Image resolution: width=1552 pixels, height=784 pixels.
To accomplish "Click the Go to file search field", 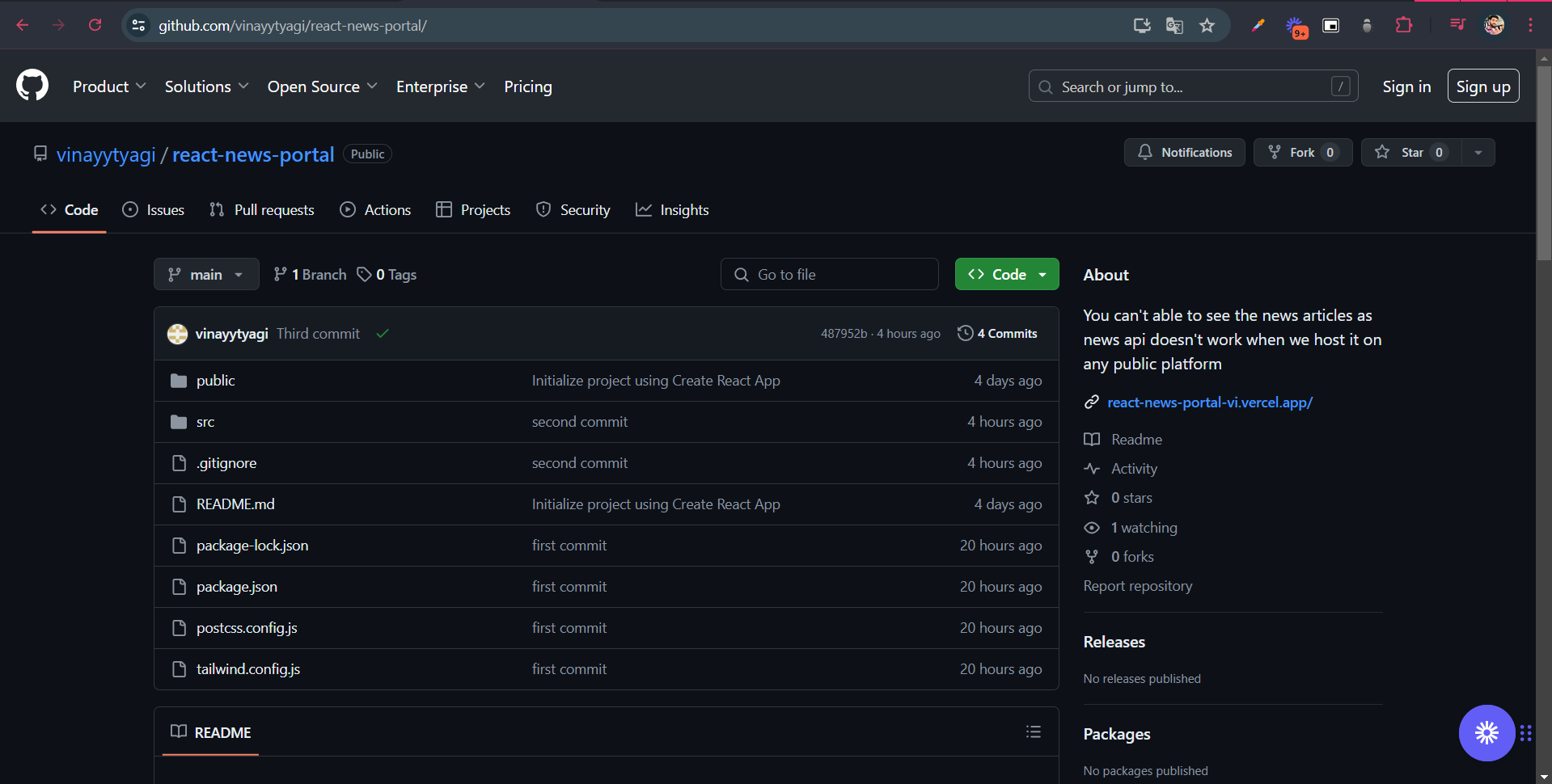I will [830, 274].
